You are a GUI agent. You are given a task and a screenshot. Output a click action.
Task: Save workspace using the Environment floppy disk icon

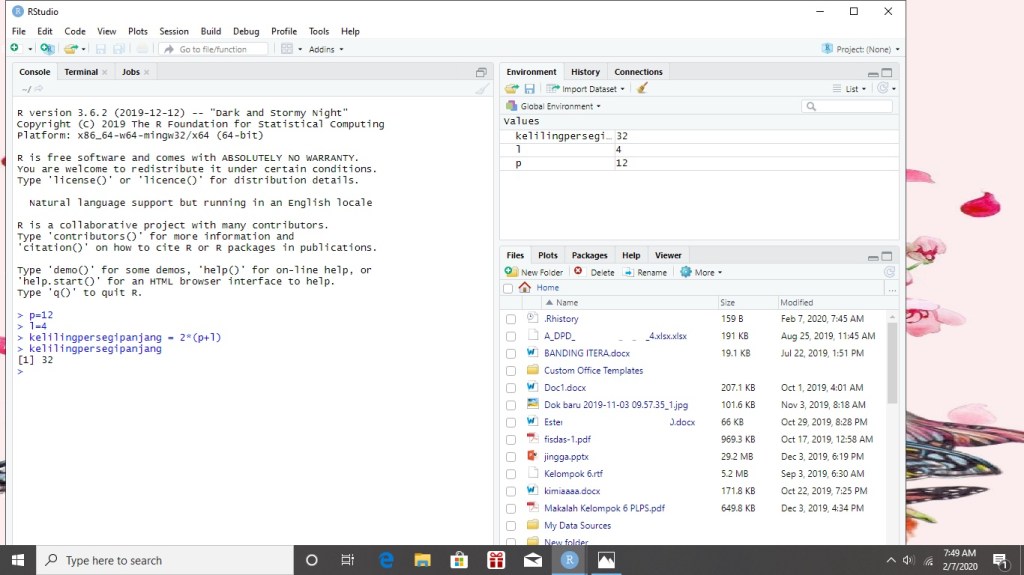tap(530, 89)
